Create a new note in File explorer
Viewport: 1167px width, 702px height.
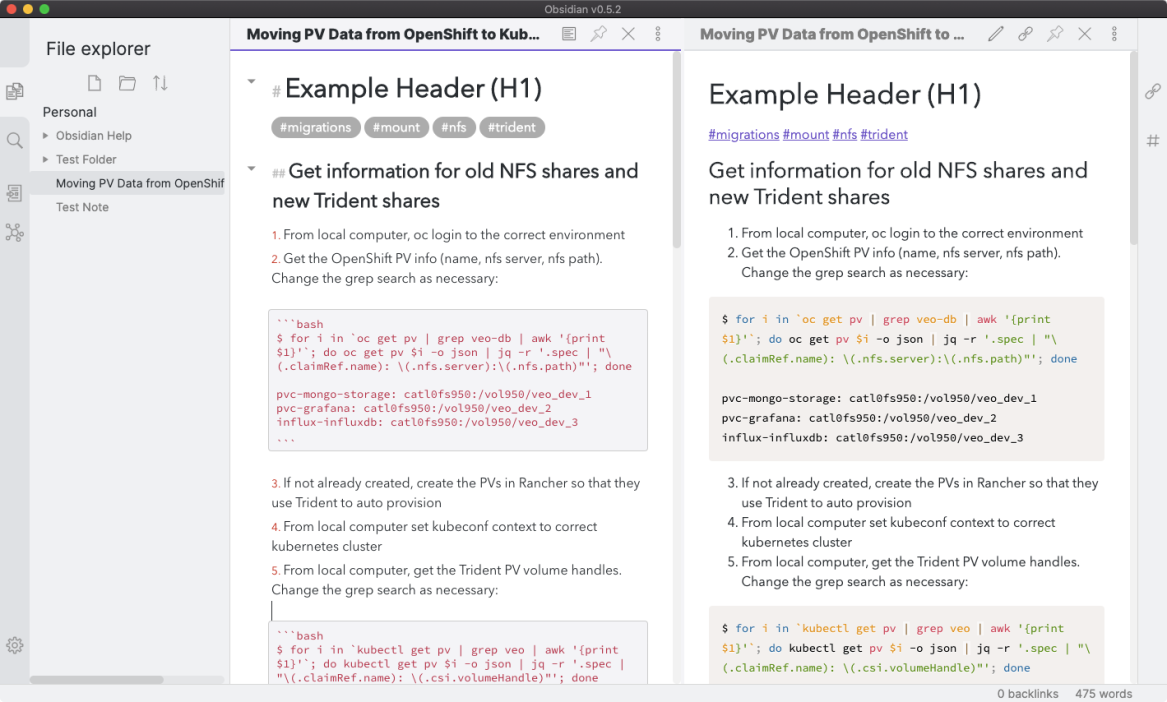(95, 83)
